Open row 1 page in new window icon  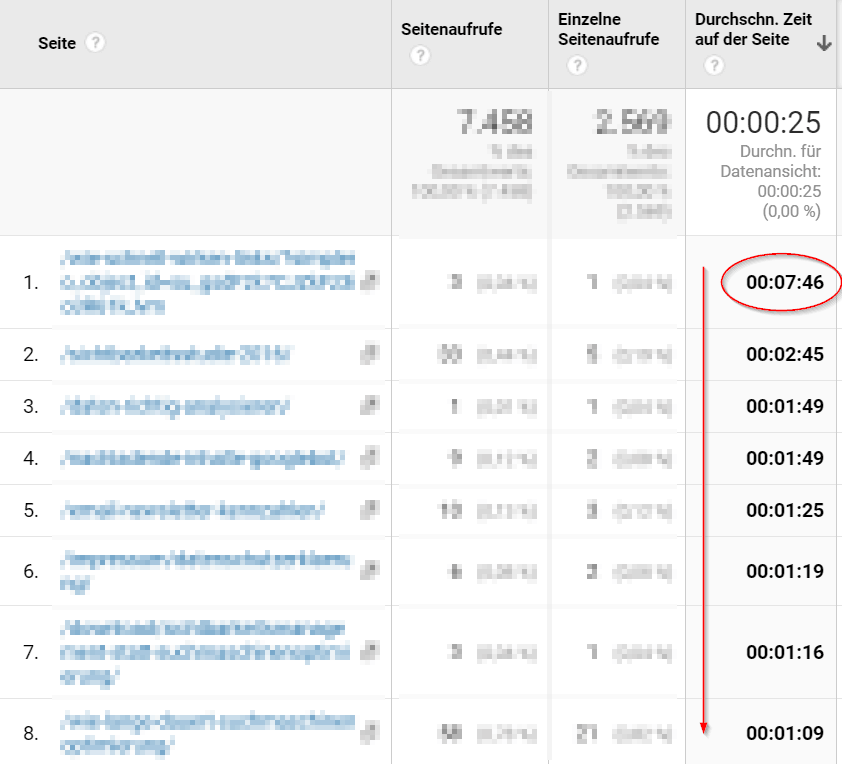point(369,281)
